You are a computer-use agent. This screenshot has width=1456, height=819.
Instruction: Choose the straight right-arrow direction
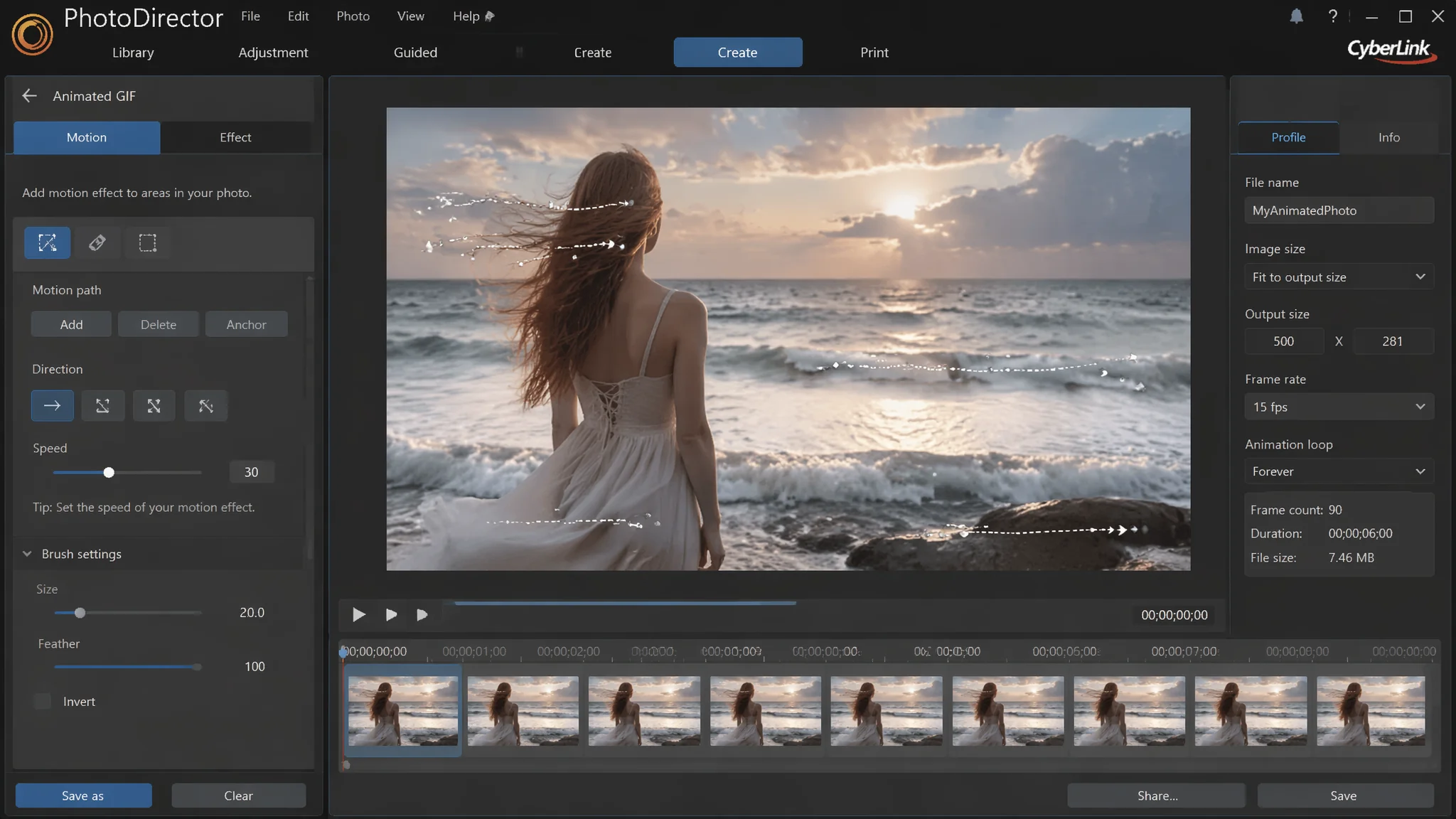tap(52, 406)
